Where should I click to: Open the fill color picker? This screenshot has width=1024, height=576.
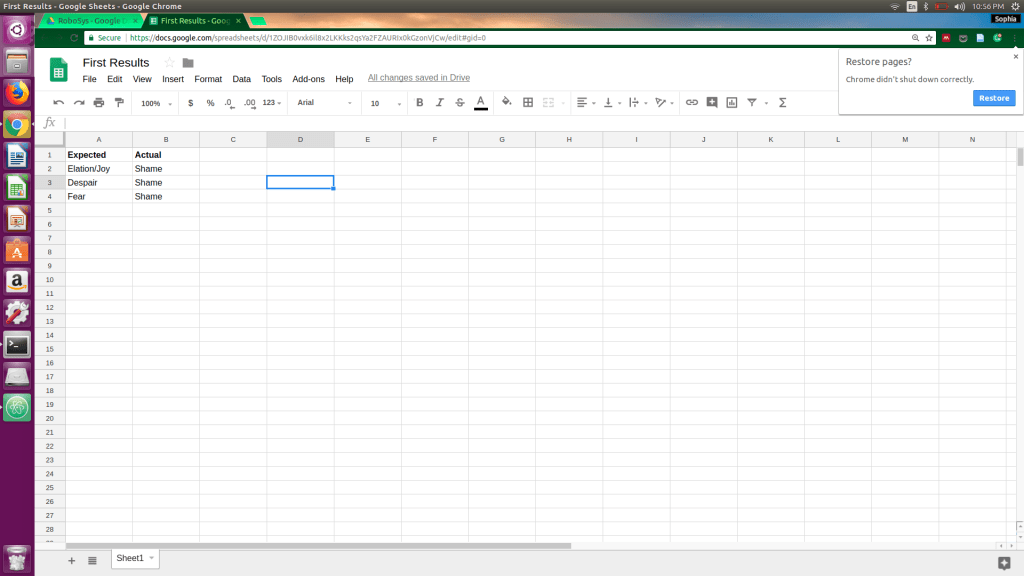click(506, 103)
